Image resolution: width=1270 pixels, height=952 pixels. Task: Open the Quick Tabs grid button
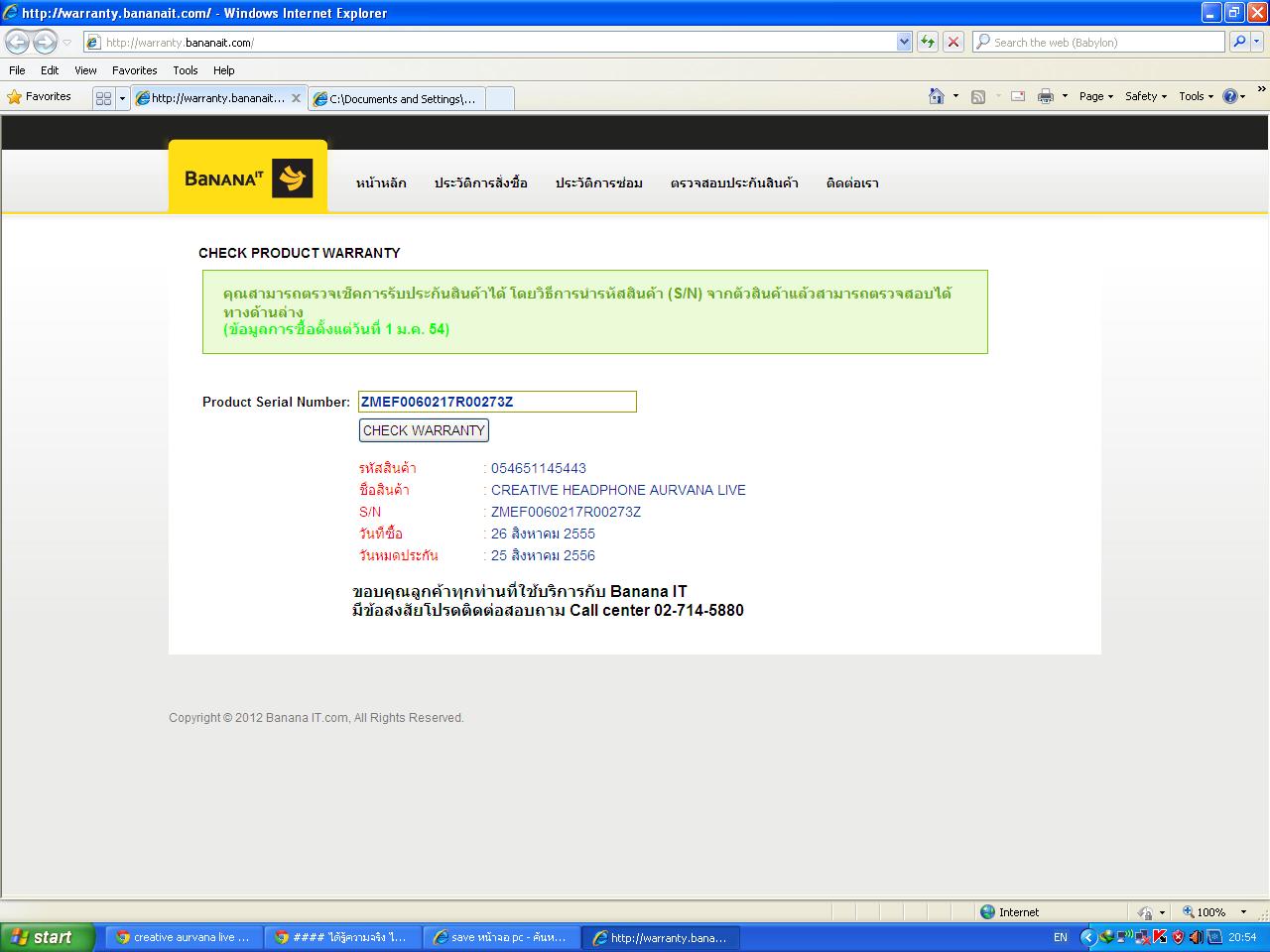(x=103, y=98)
